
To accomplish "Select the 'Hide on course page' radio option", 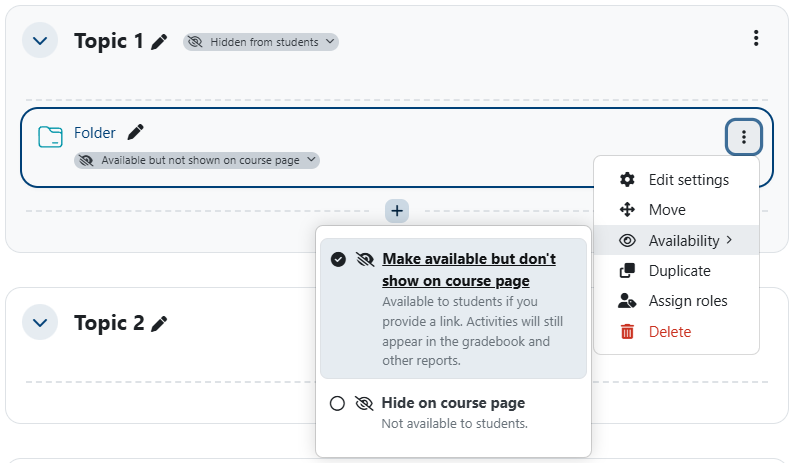I will click(x=337, y=404).
